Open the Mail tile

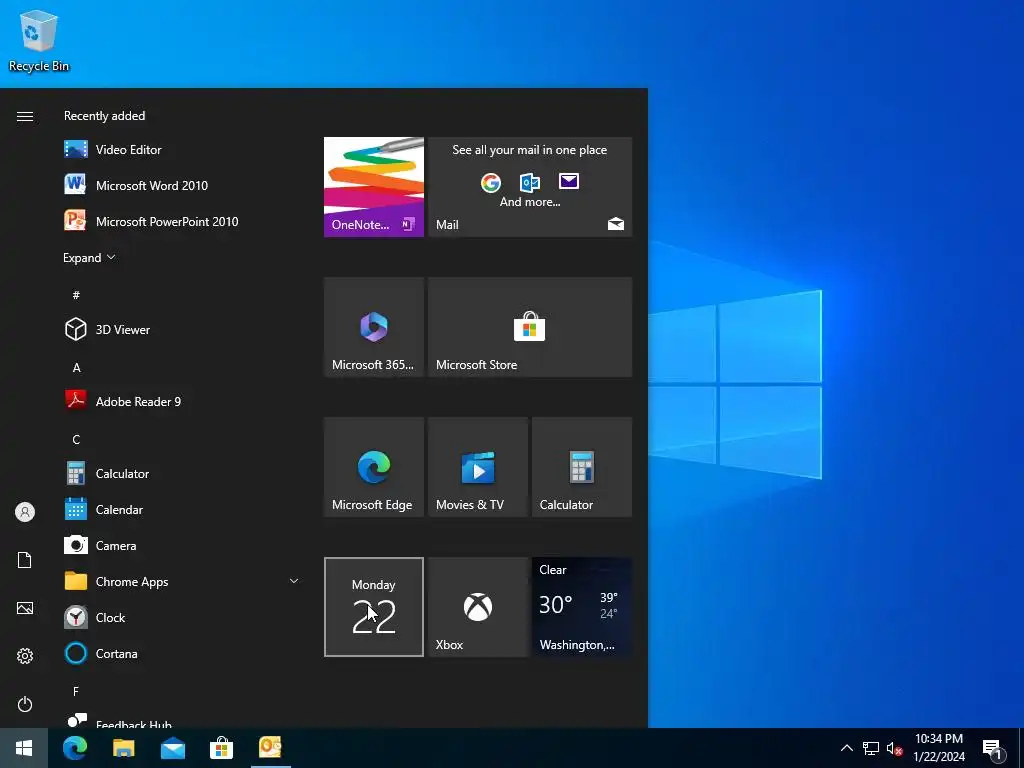coord(530,187)
